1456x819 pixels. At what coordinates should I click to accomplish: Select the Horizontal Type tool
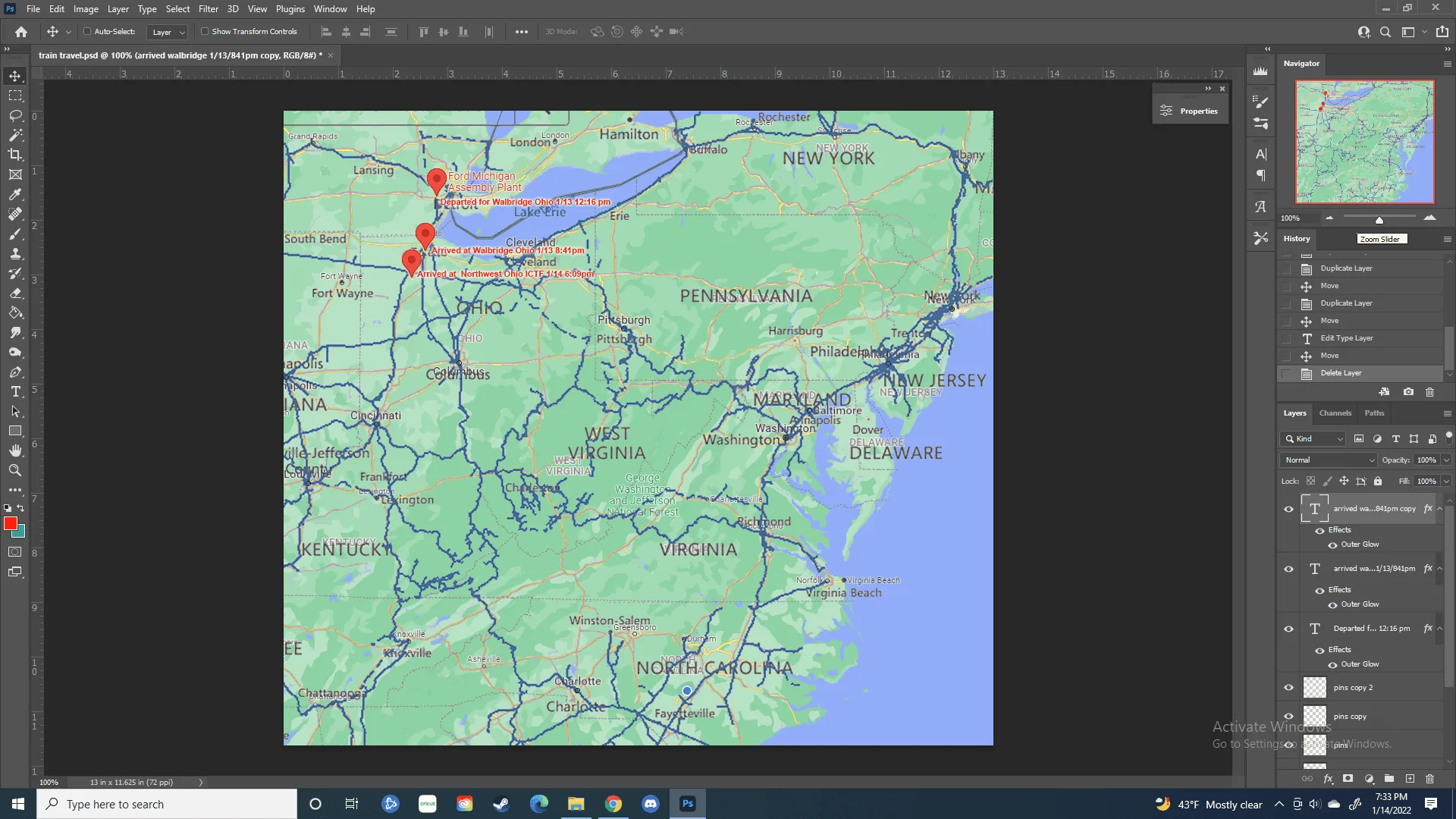click(15, 391)
